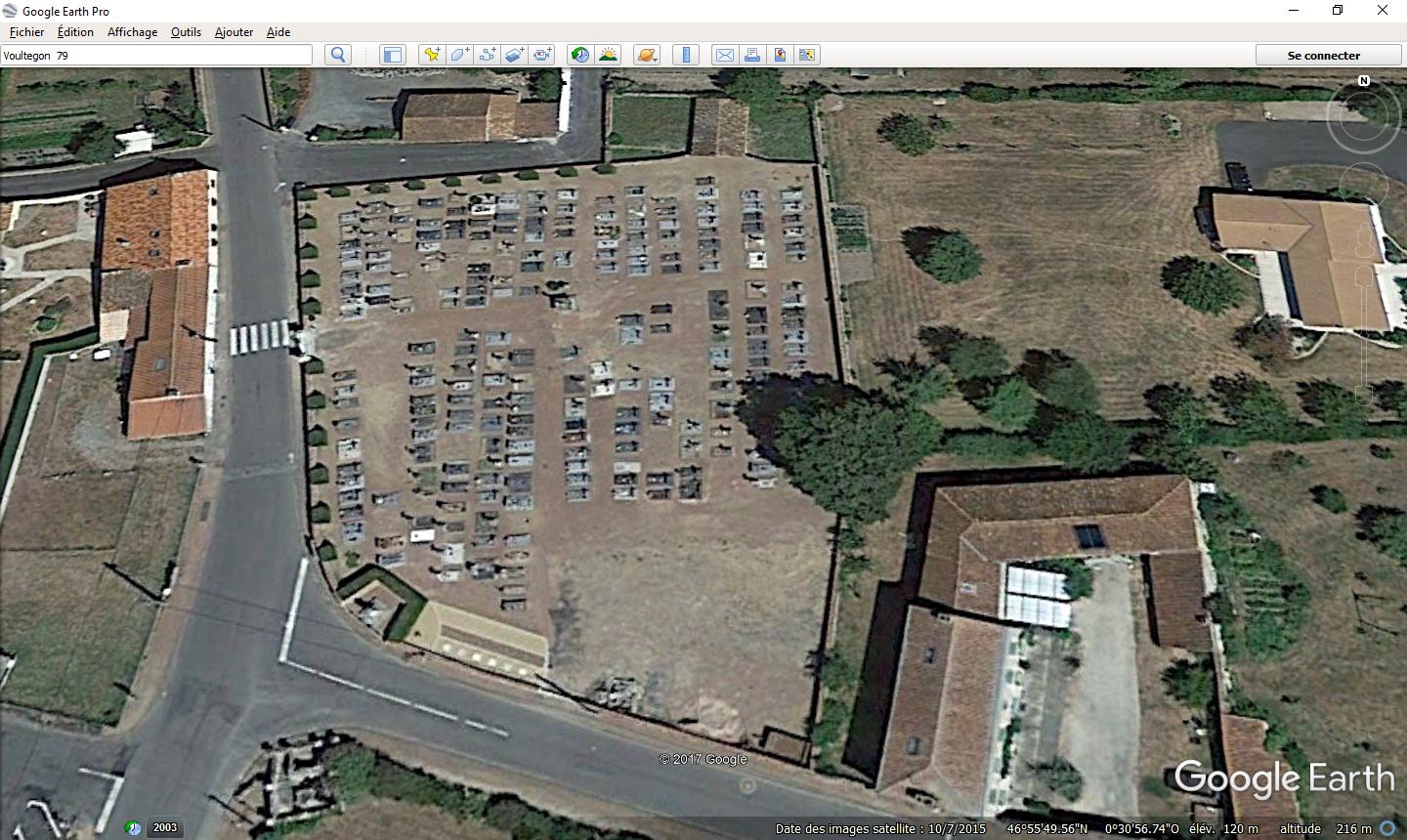The width and height of the screenshot is (1407, 840).
Task: Click the search magnifier button
Action: point(338,55)
